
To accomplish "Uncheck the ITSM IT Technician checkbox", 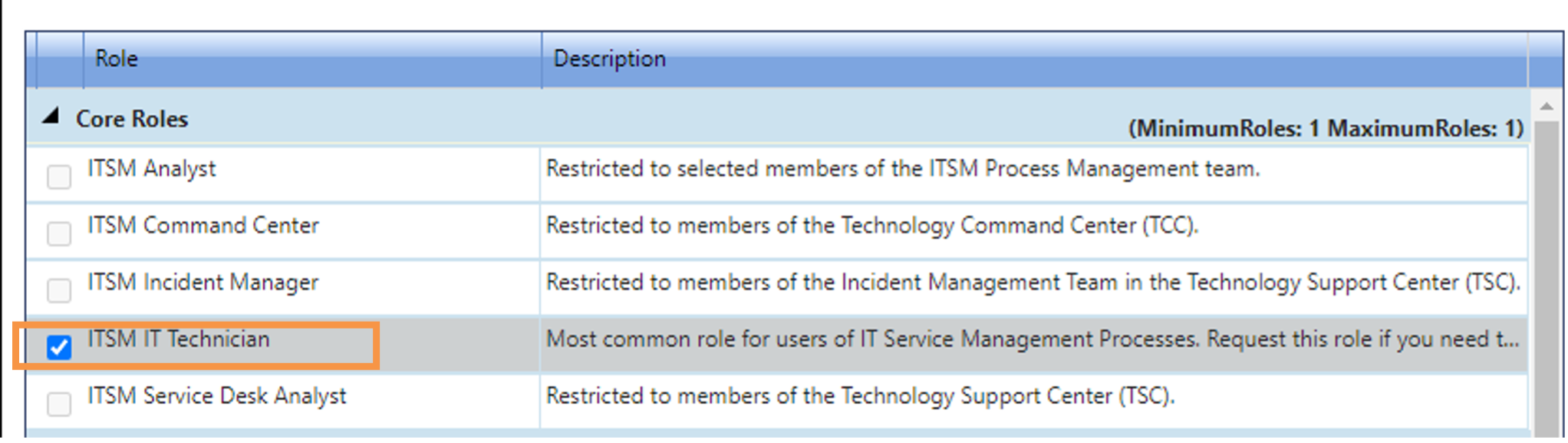I will [x=59, y=347].
